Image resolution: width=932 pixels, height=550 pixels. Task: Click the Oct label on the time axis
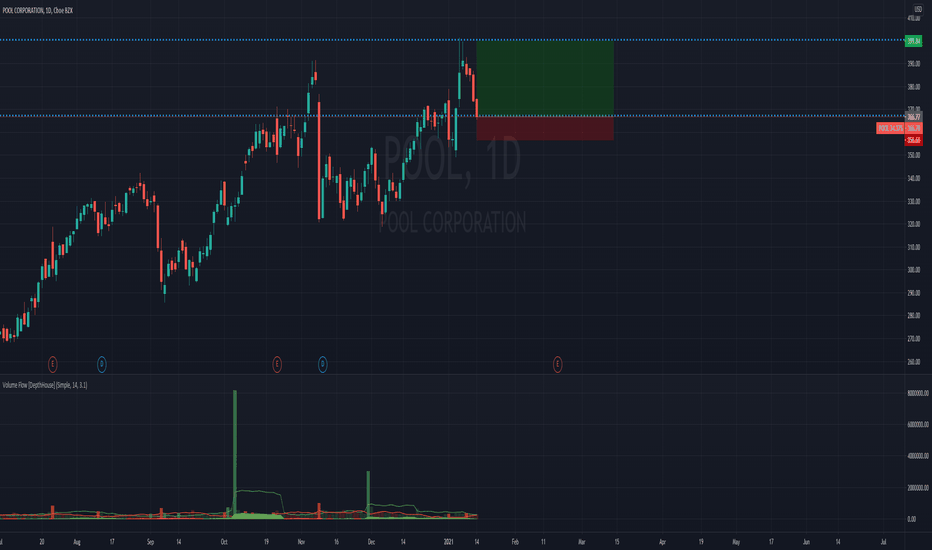pyautogui.click(x=224, y=542)
